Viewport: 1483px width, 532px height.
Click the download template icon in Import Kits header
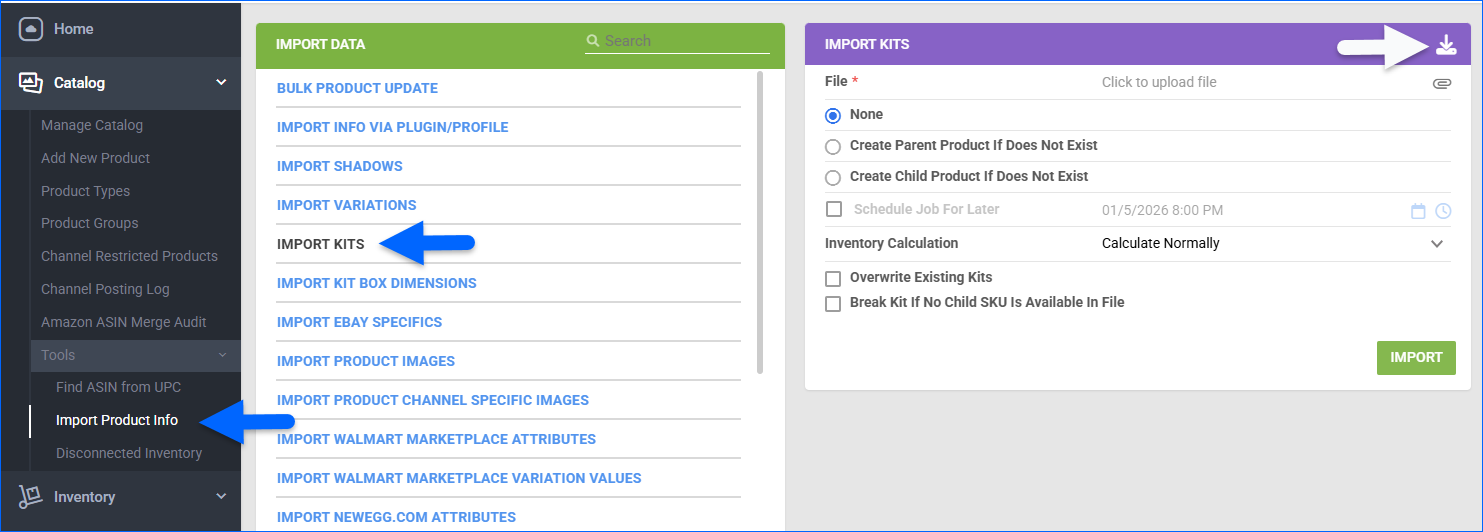(x=1445, y=45)
